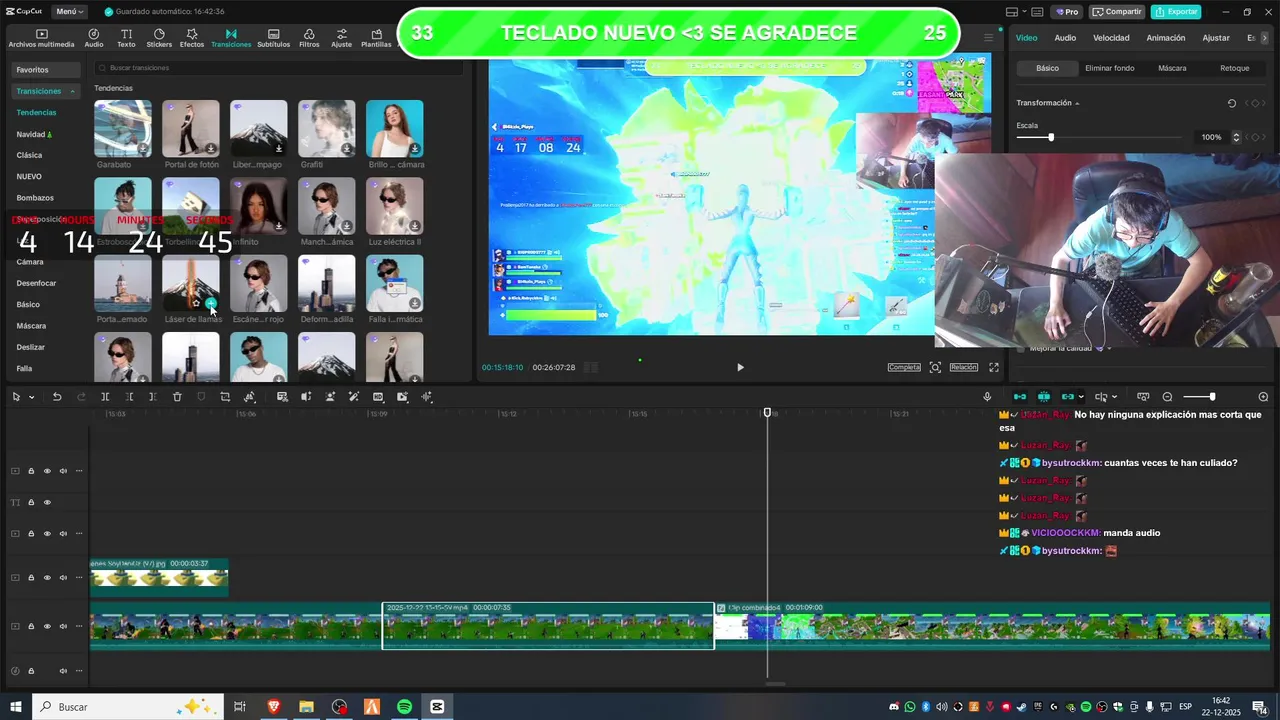Viewport: 1280px width, 720px height.
Task: Click the focus frame icon beside Completa
Action: tap(935, 367)
